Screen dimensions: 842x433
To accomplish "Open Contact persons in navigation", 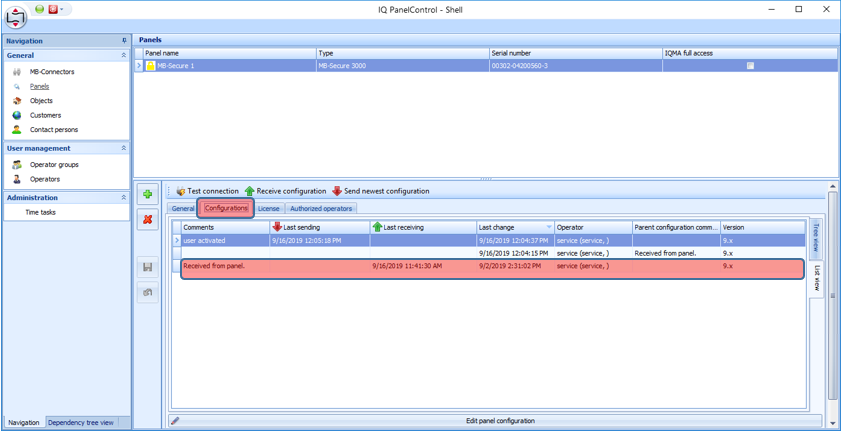I will click(x=54, y=129).
